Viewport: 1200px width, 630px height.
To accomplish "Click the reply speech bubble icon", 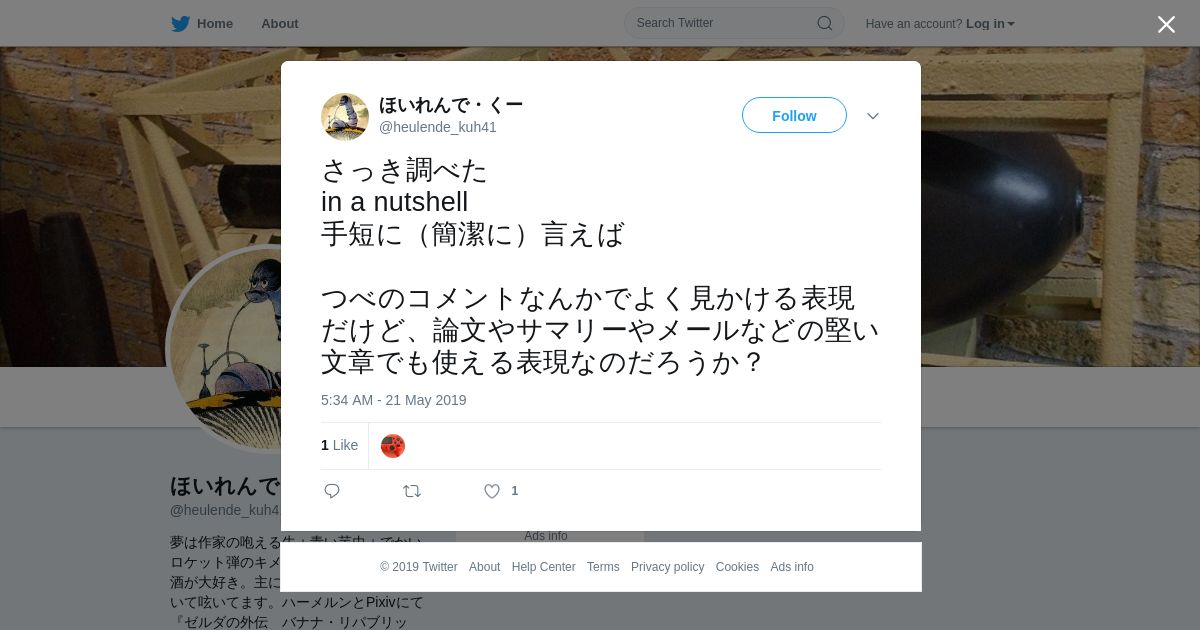I will point(332,491).
